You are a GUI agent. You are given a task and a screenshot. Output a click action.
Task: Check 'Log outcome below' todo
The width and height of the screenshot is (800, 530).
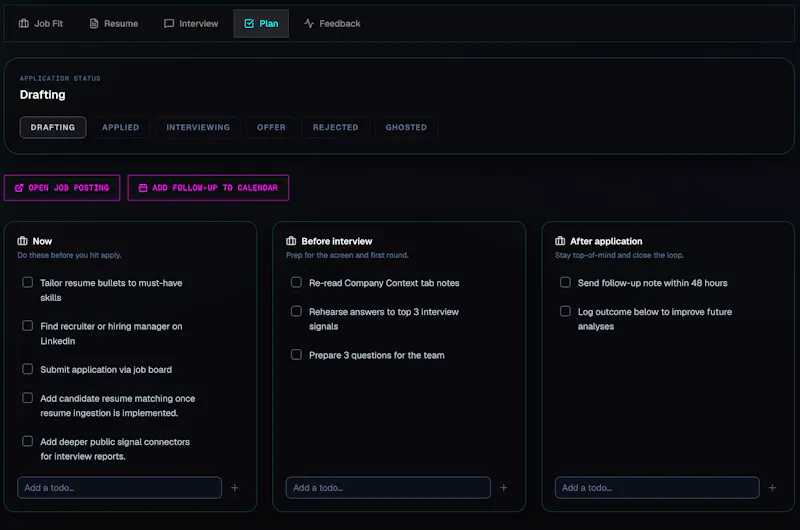pos(565,311)
